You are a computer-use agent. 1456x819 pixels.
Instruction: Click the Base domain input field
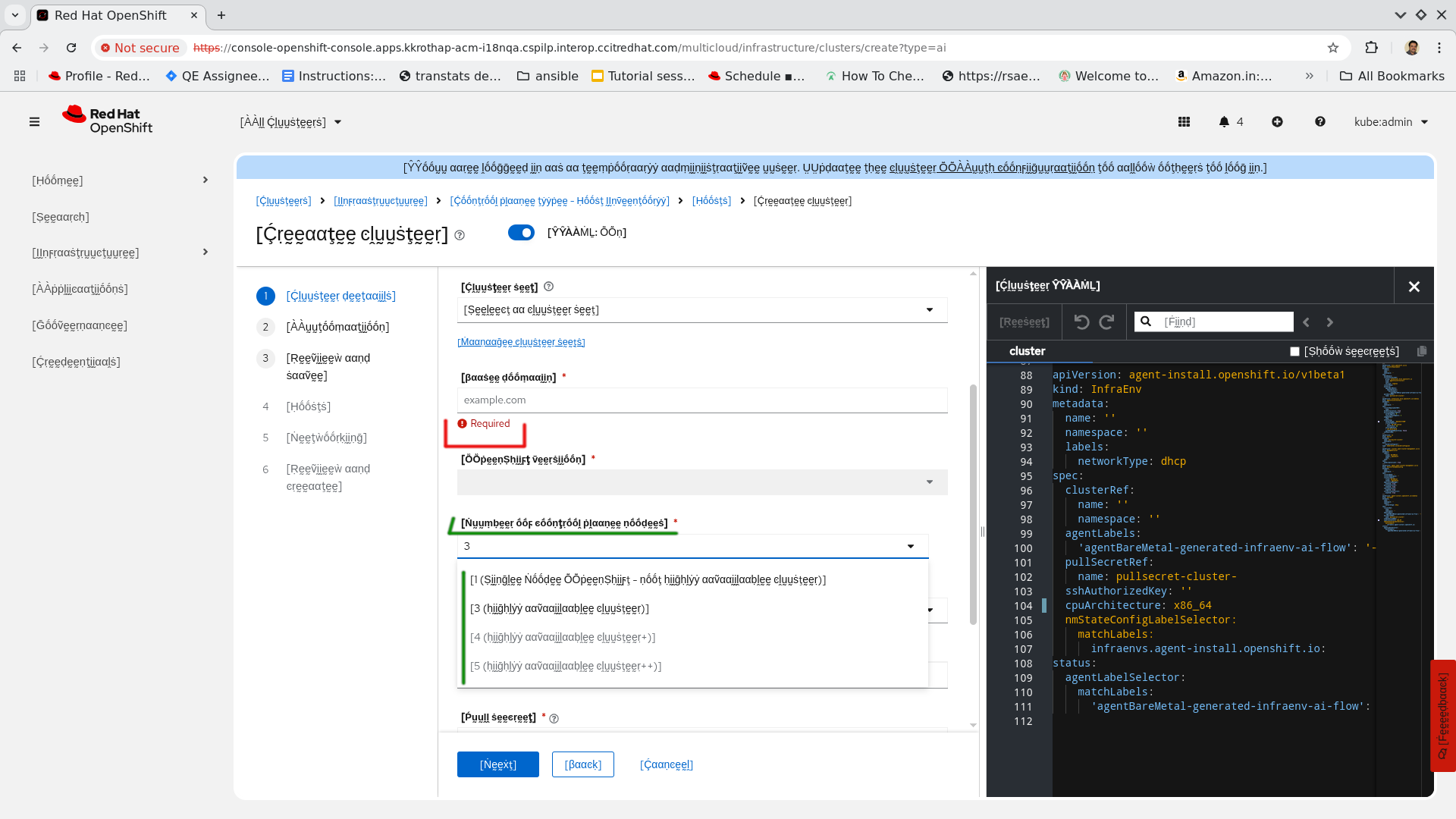(x=701, y=400)
